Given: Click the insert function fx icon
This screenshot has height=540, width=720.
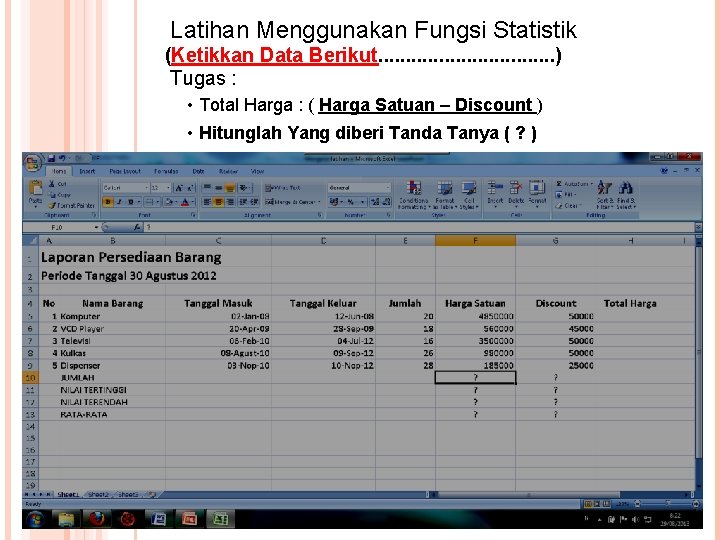Looking at the screenshot, I should pos(137,227).
